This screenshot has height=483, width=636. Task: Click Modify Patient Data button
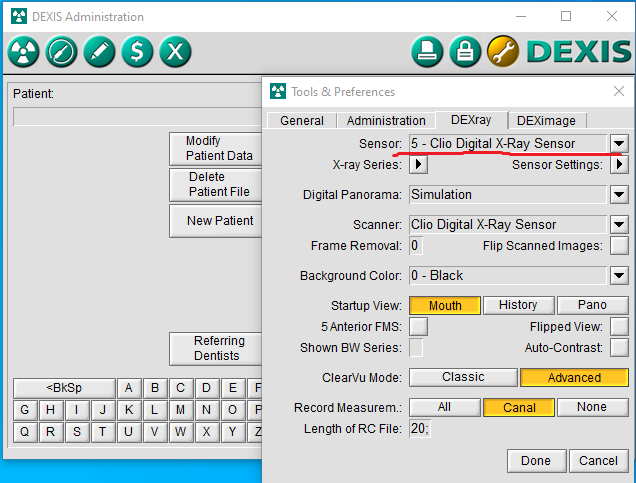tap(216, 148)
